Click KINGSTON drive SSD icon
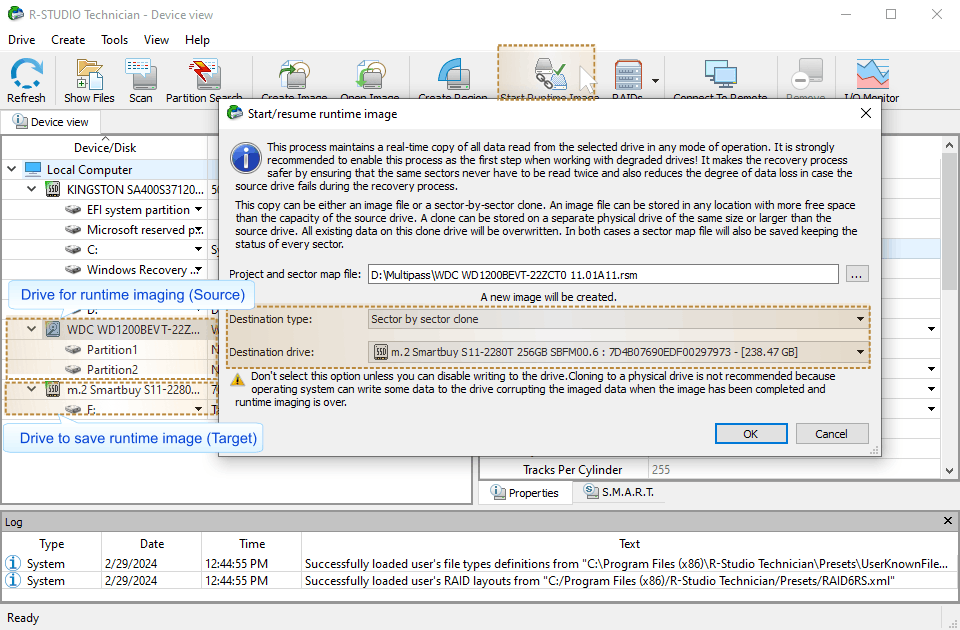Viewport: 960px width, 630px height. click(x=53, y=189)
